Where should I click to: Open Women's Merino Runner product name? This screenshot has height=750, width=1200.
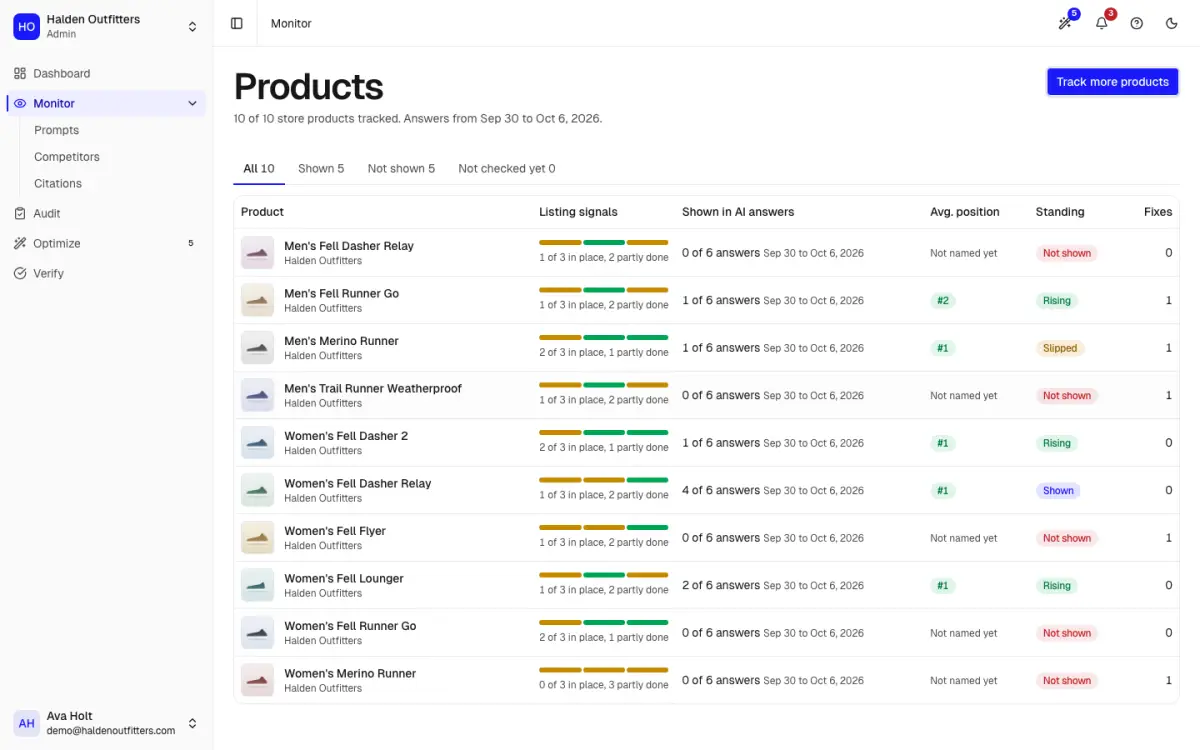pos(350,673)
